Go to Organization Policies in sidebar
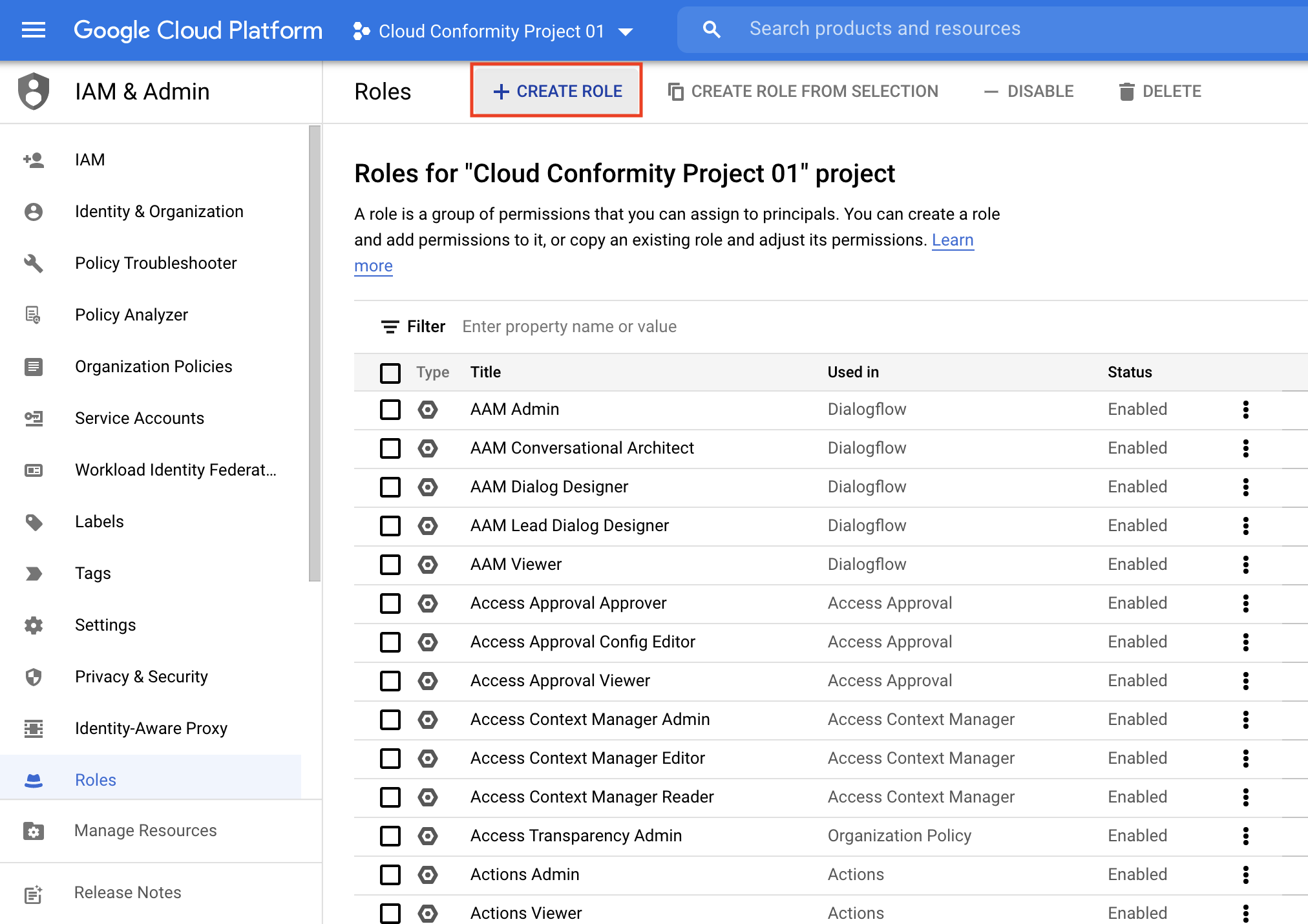 (x=153, y=366)
